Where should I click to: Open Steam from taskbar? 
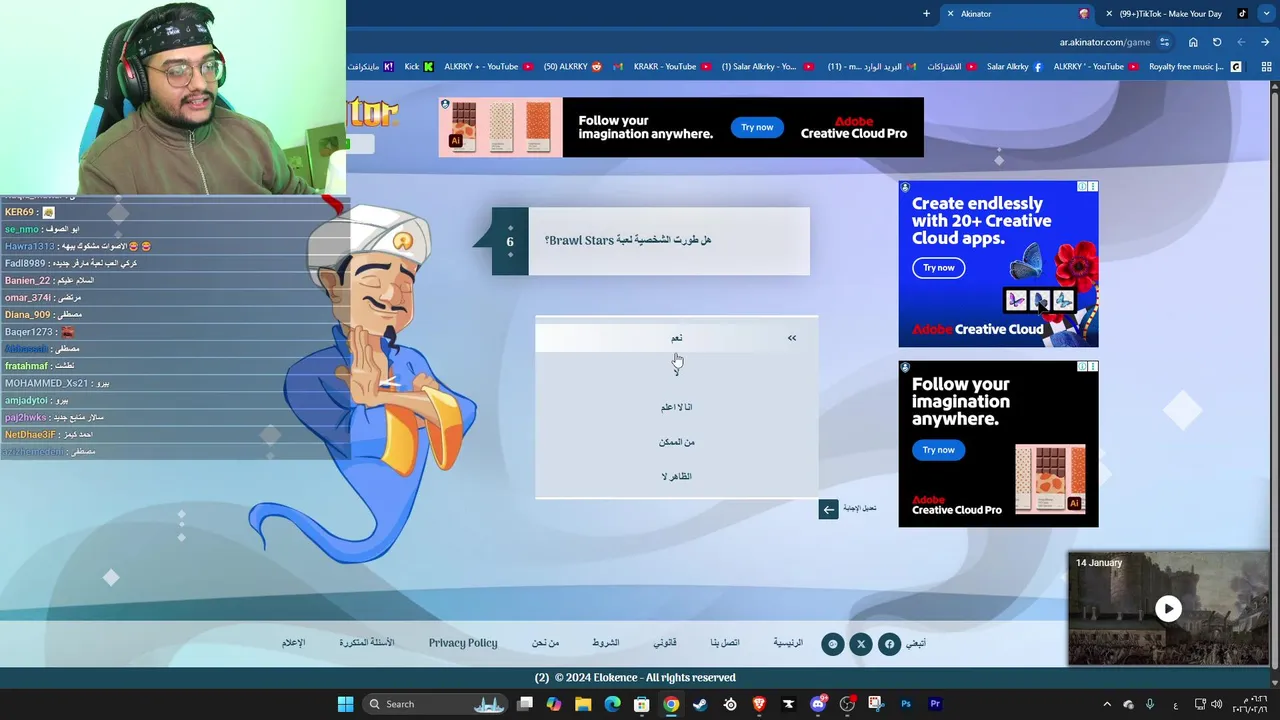coord(700,704)
